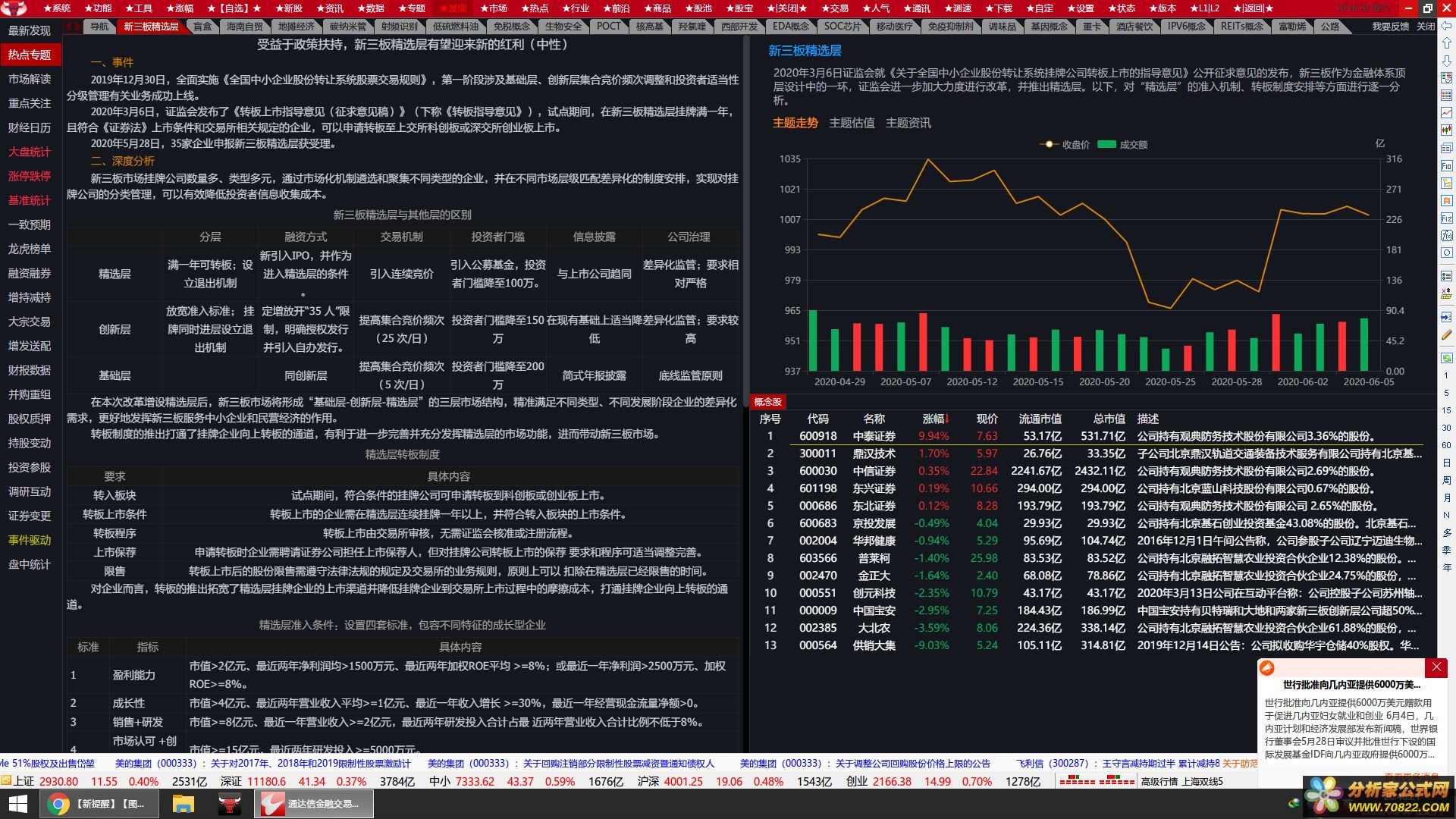The width and height of the screenshot is (1456, 819).
Task: Switch to the 主题估值 chart tab
Action: pyautogui.click(x=852, y=123)
